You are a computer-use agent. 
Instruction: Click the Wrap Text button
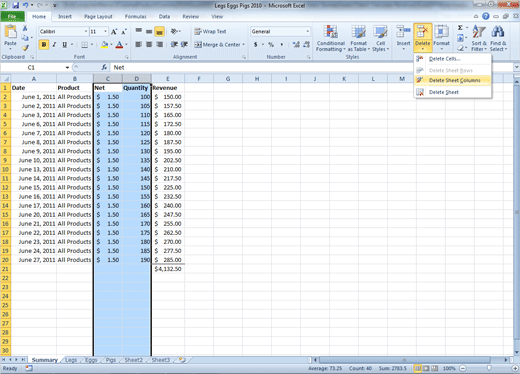[x=210, y=31]
